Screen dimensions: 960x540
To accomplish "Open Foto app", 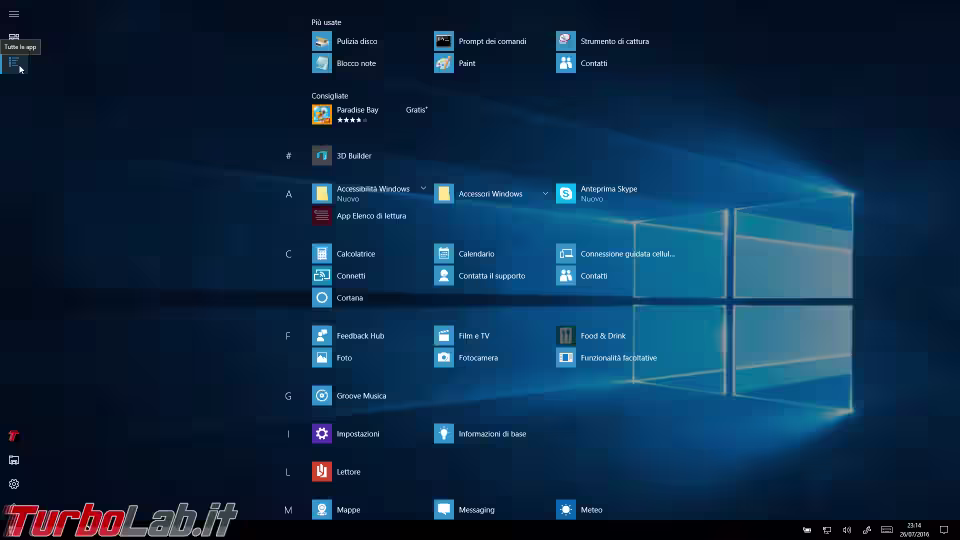I will [x=332, y=358].
